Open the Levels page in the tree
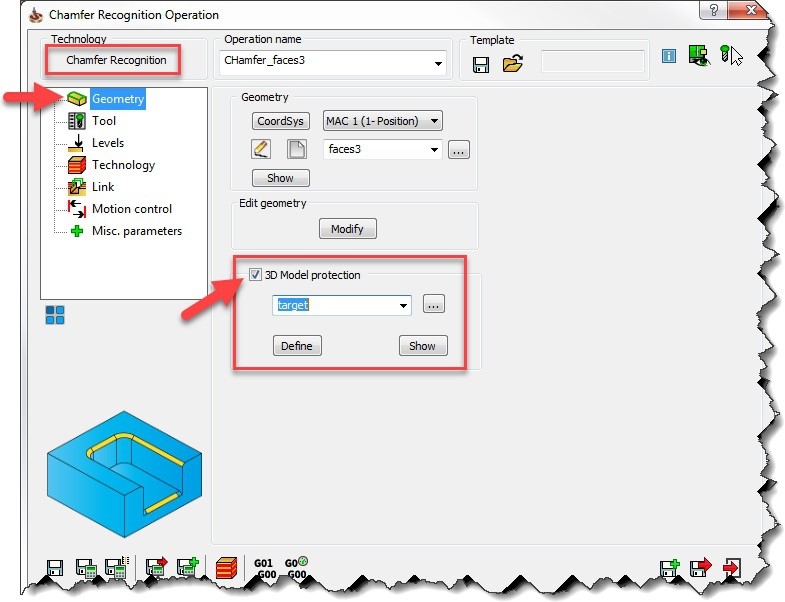Viewport: 785px width, 602px height. pyautogui.click(x=108, y=143)
